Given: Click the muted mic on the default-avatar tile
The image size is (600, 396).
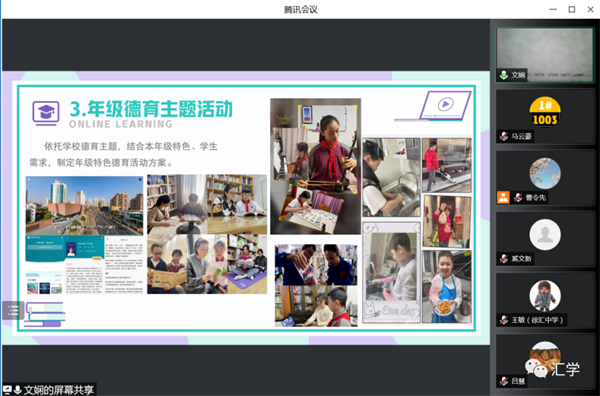Looking at the screenshot, I should (504, 259).
